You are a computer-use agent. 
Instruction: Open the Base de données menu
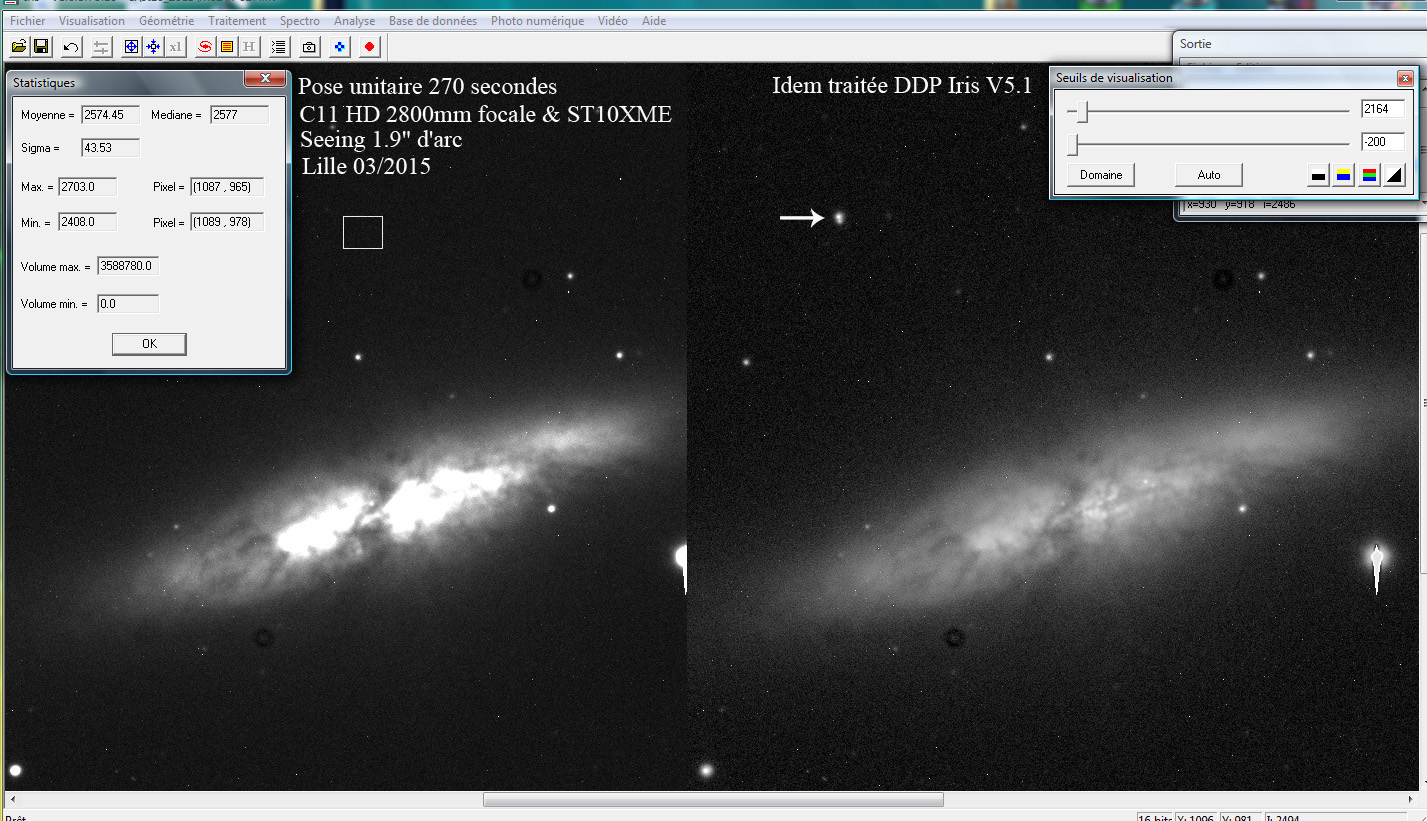(x=433, y=20)
